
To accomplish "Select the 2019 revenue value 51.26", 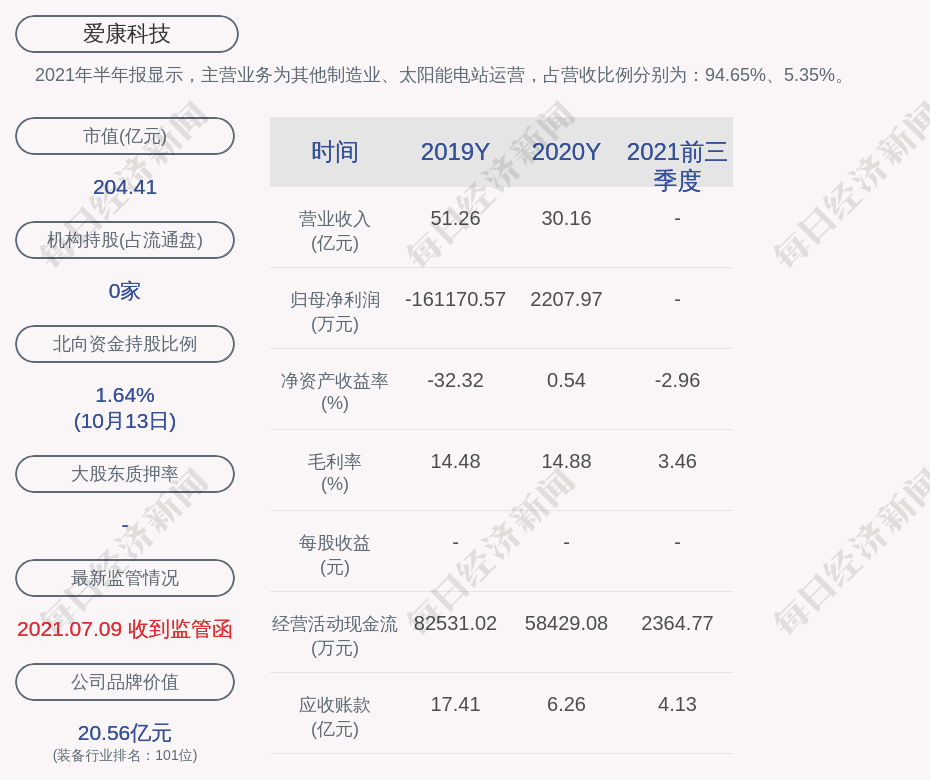I will (455, 218).
